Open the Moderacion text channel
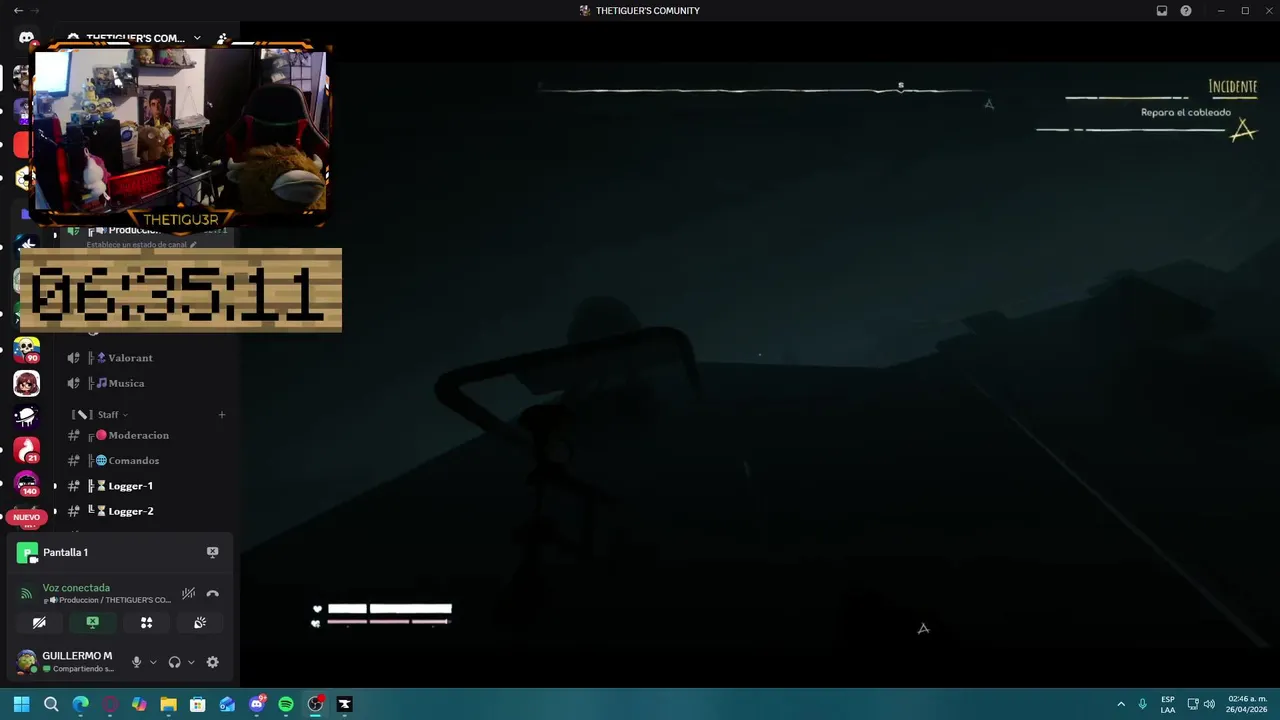The image size is (1280, 720). 146,435
